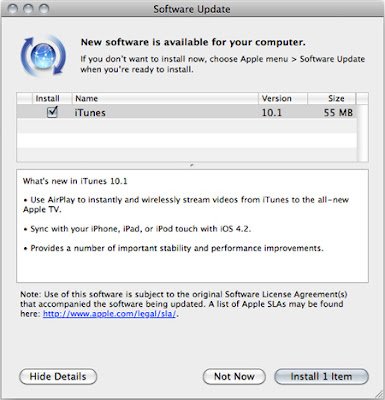Sort the list by Version column header
Image resolution: width=385 pixels, height=400 pixels.
(x=283, y=98)
